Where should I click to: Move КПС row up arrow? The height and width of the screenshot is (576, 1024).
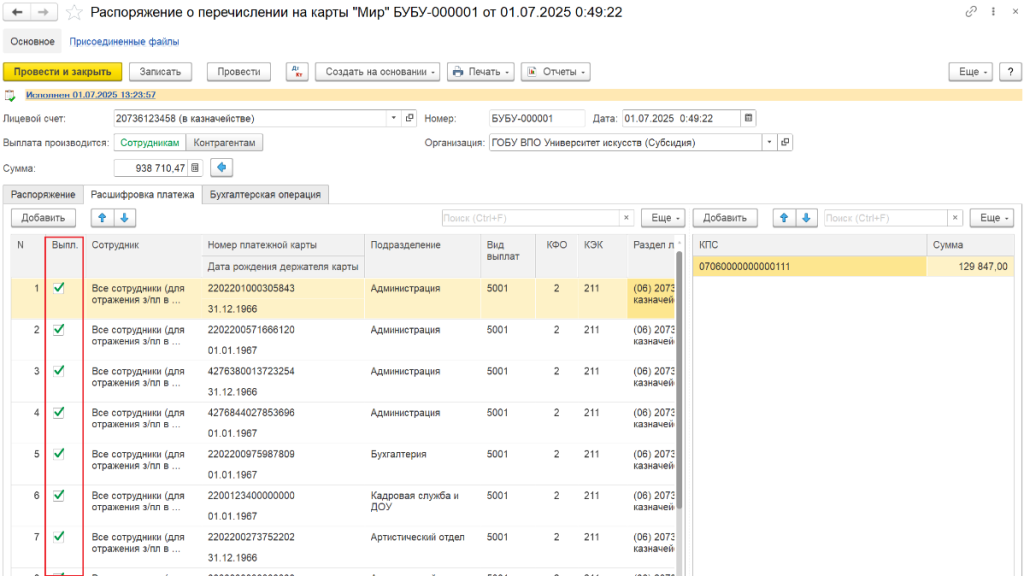coord(784,218)
